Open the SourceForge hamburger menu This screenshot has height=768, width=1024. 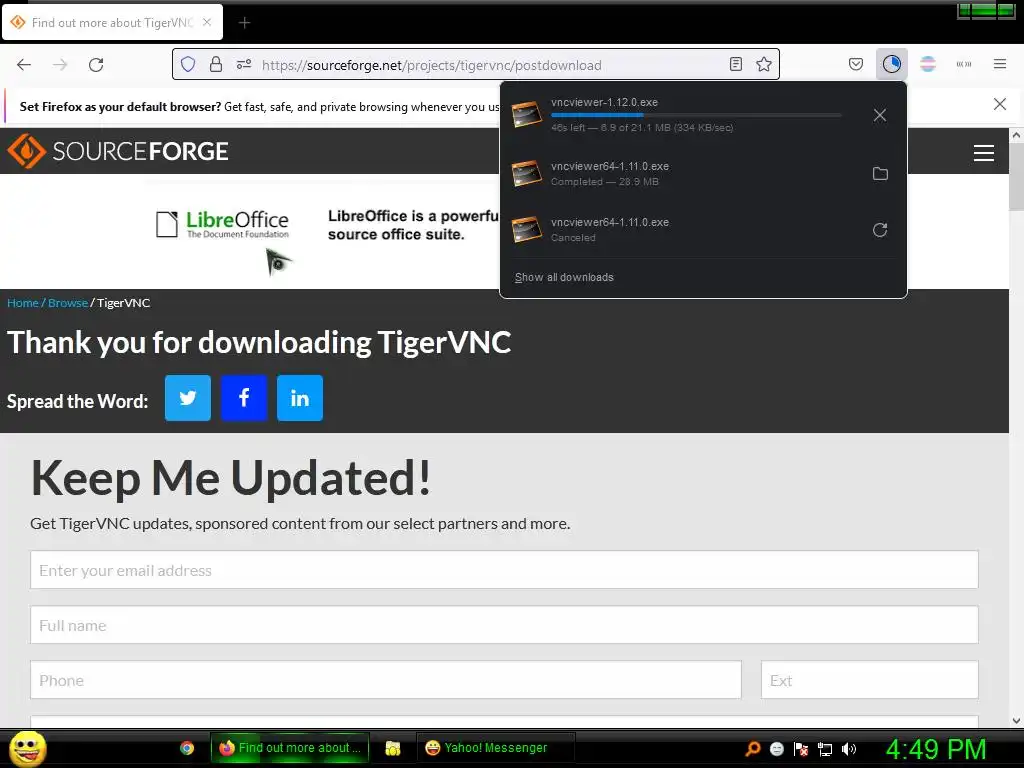(984, 153)
